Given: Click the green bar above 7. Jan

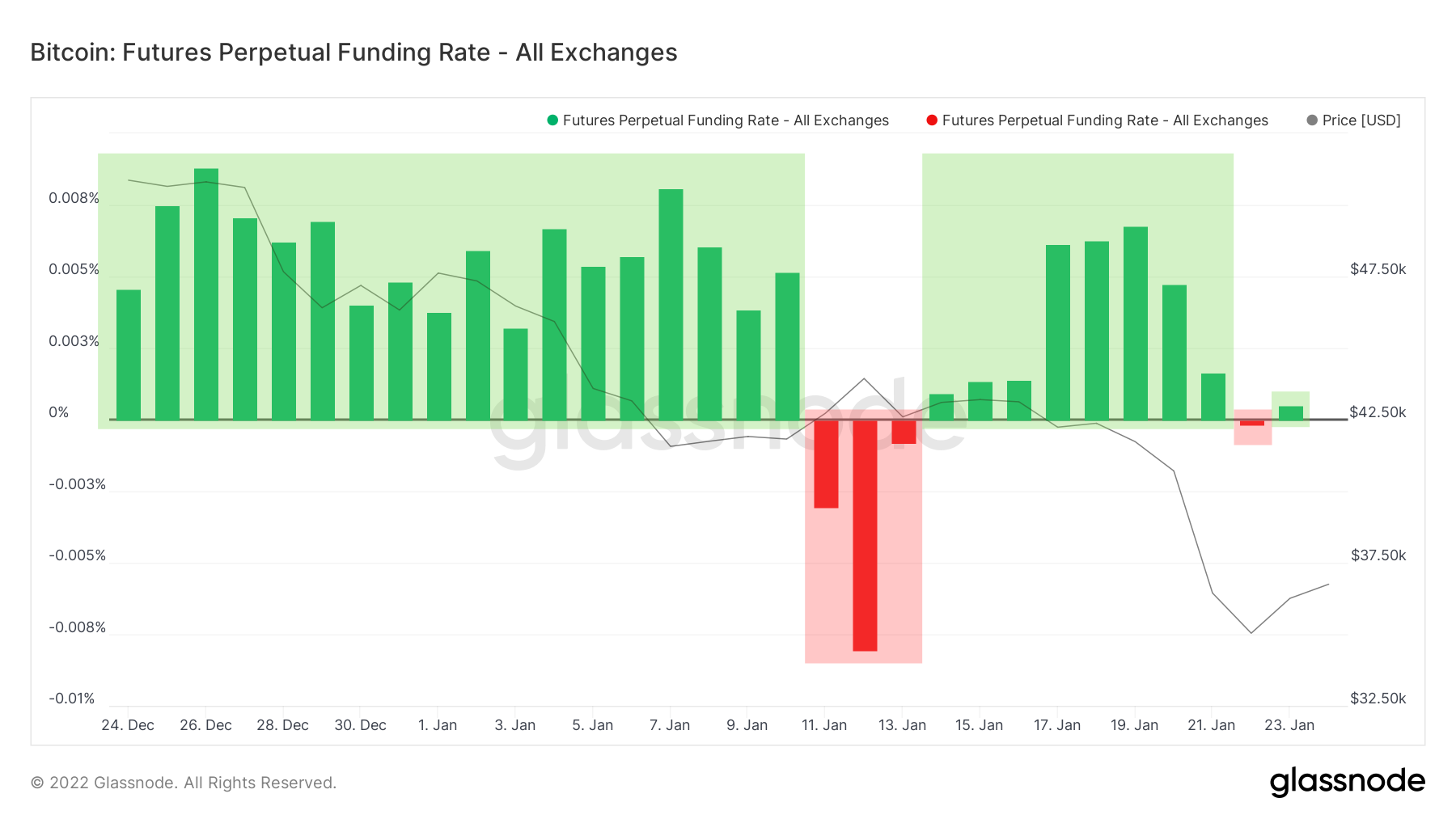Looking at the screenshot, I should (671, 304).
